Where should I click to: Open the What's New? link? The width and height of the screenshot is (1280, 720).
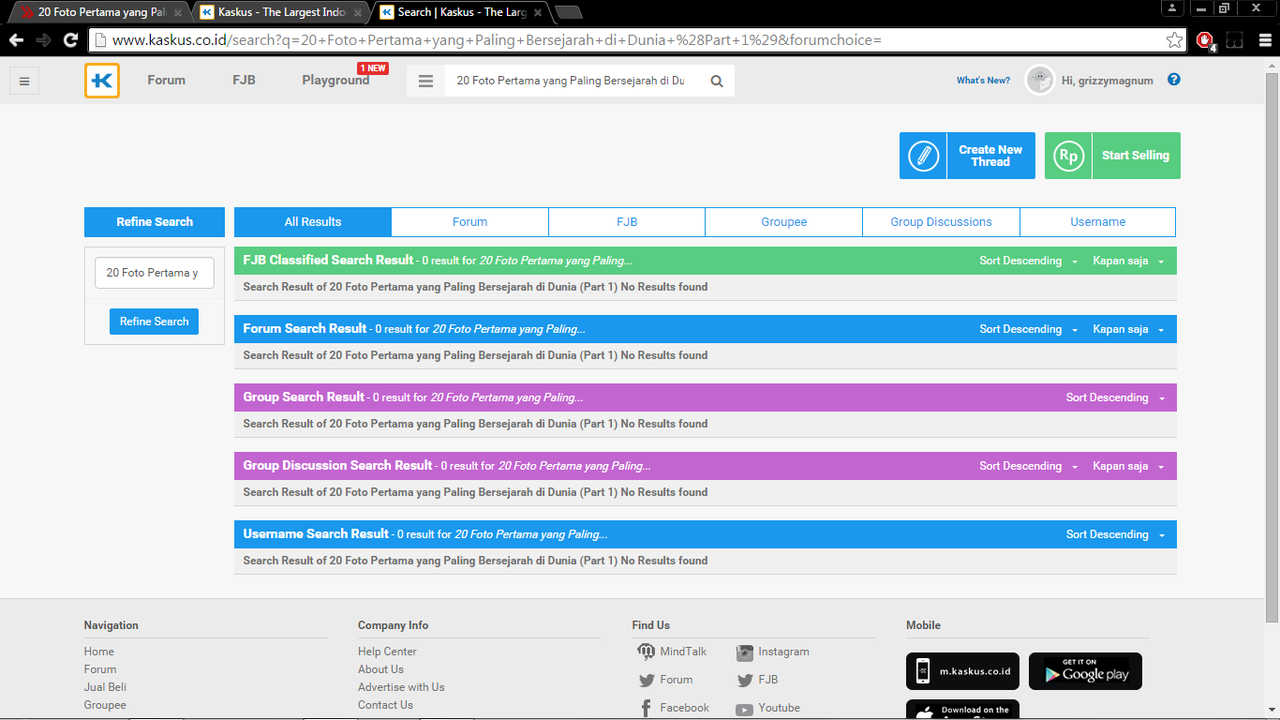point(983,81)
